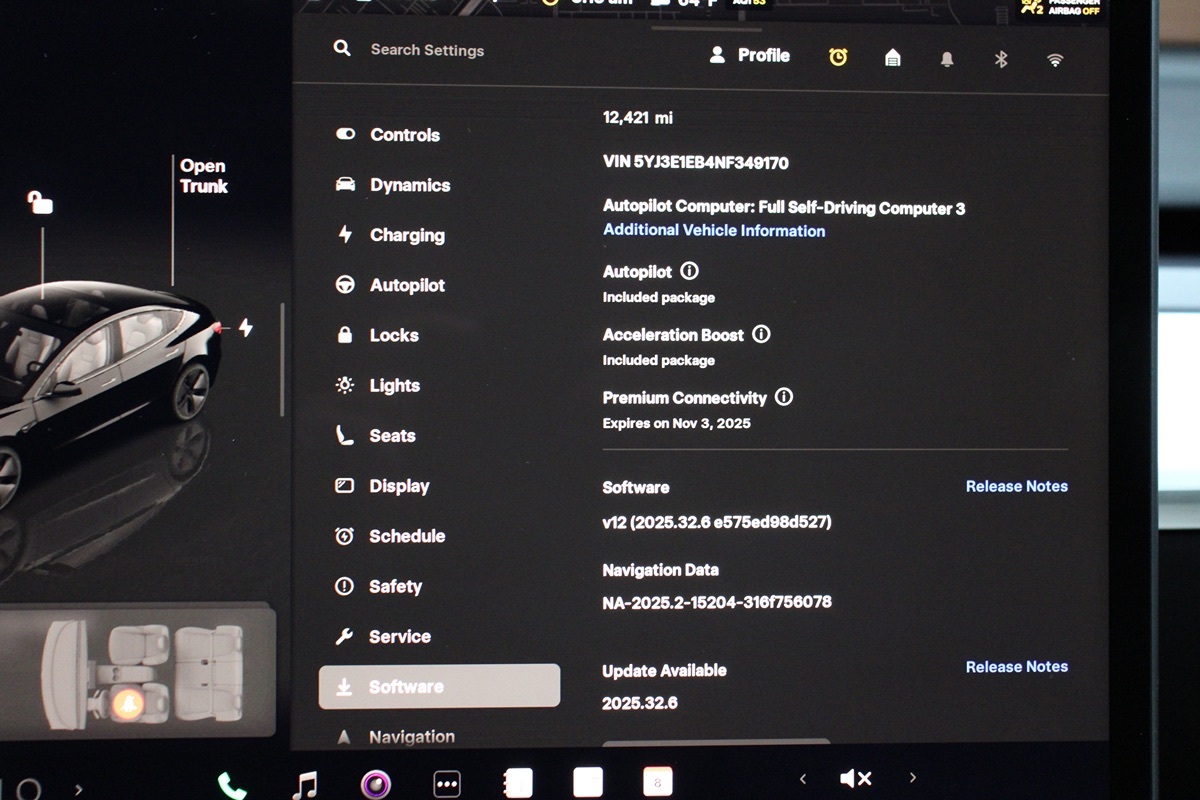
Task: Open Additional Vehicle Information link
Action: click(x=714, y=230)
